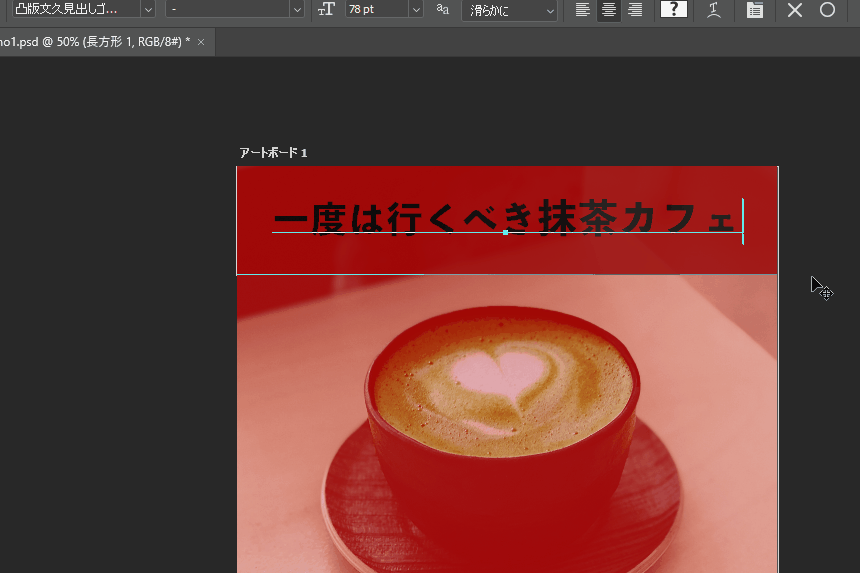The image size is (860, 573).
Task: Open the warp text icon
Action: tap(714, 10)
